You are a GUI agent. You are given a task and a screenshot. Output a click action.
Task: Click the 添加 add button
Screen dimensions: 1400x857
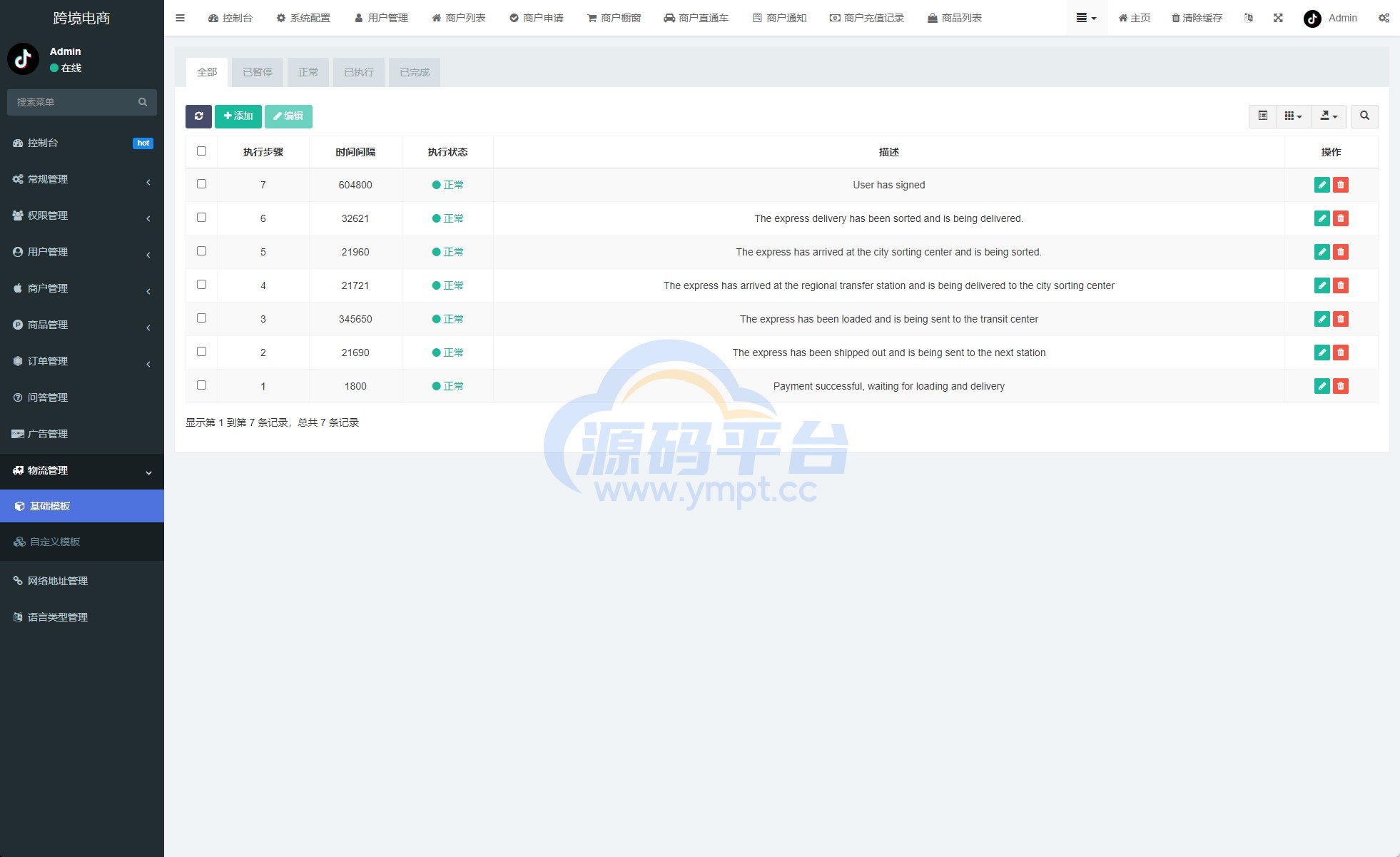[x=238, y=116]
